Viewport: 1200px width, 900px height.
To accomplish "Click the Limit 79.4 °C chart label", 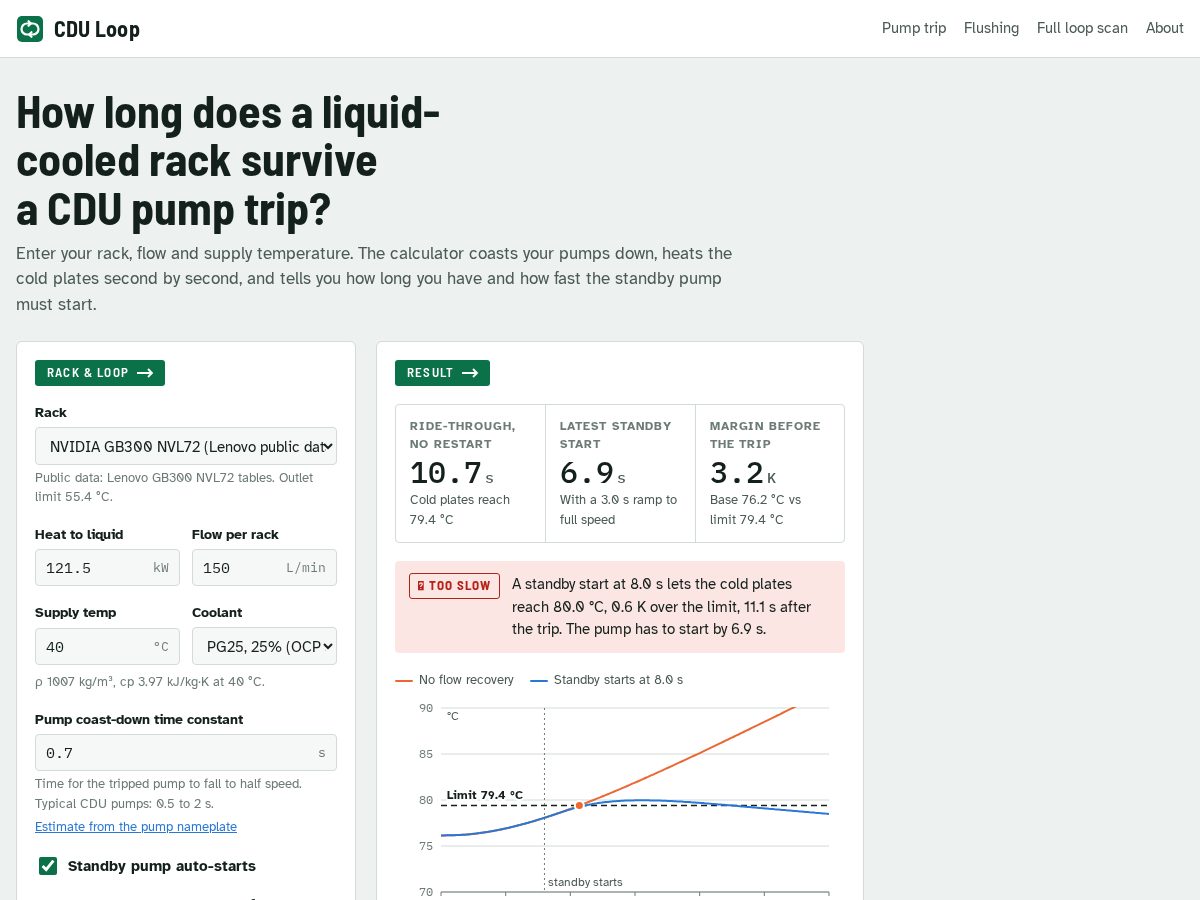I will [x=485, y=795].
